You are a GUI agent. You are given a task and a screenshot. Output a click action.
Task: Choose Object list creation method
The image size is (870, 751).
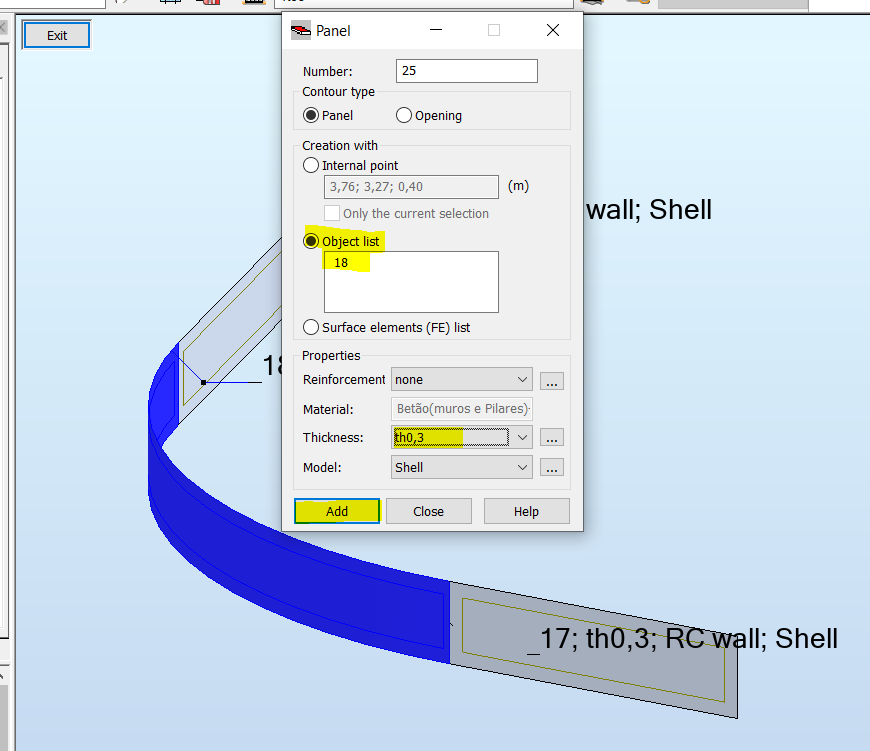pyautogui.click(x=311, y=241)
